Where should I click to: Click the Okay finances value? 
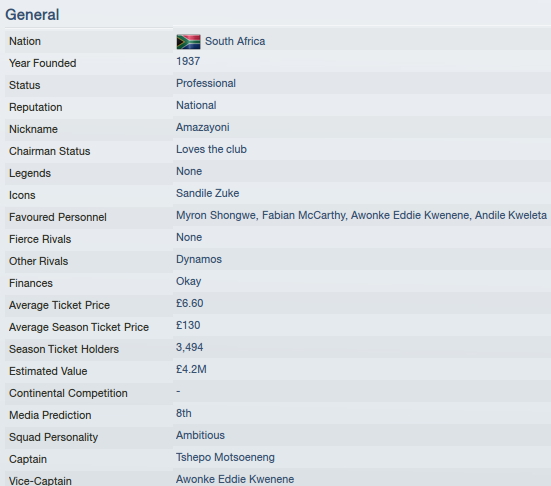click(x=189, y=281)
